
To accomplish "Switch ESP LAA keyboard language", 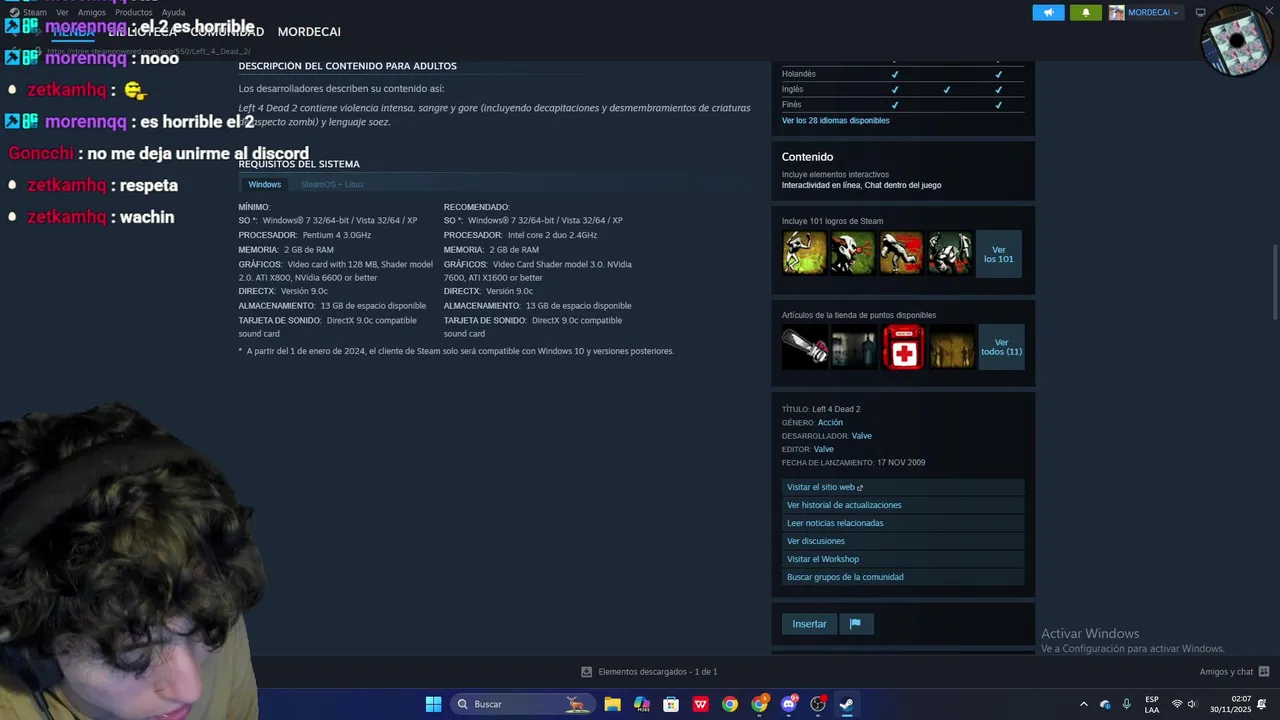I will [1152, 704].
